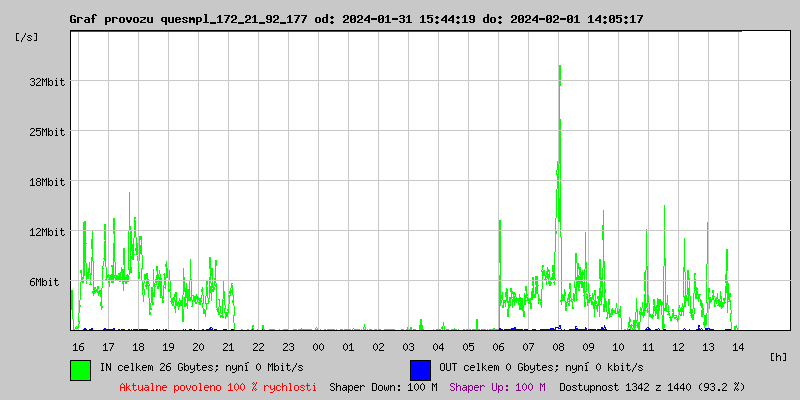Viewport: 800px width, 400px height.
Task: Click the 00 midnight mark on the time axis
Action: [x=318, y=347]
